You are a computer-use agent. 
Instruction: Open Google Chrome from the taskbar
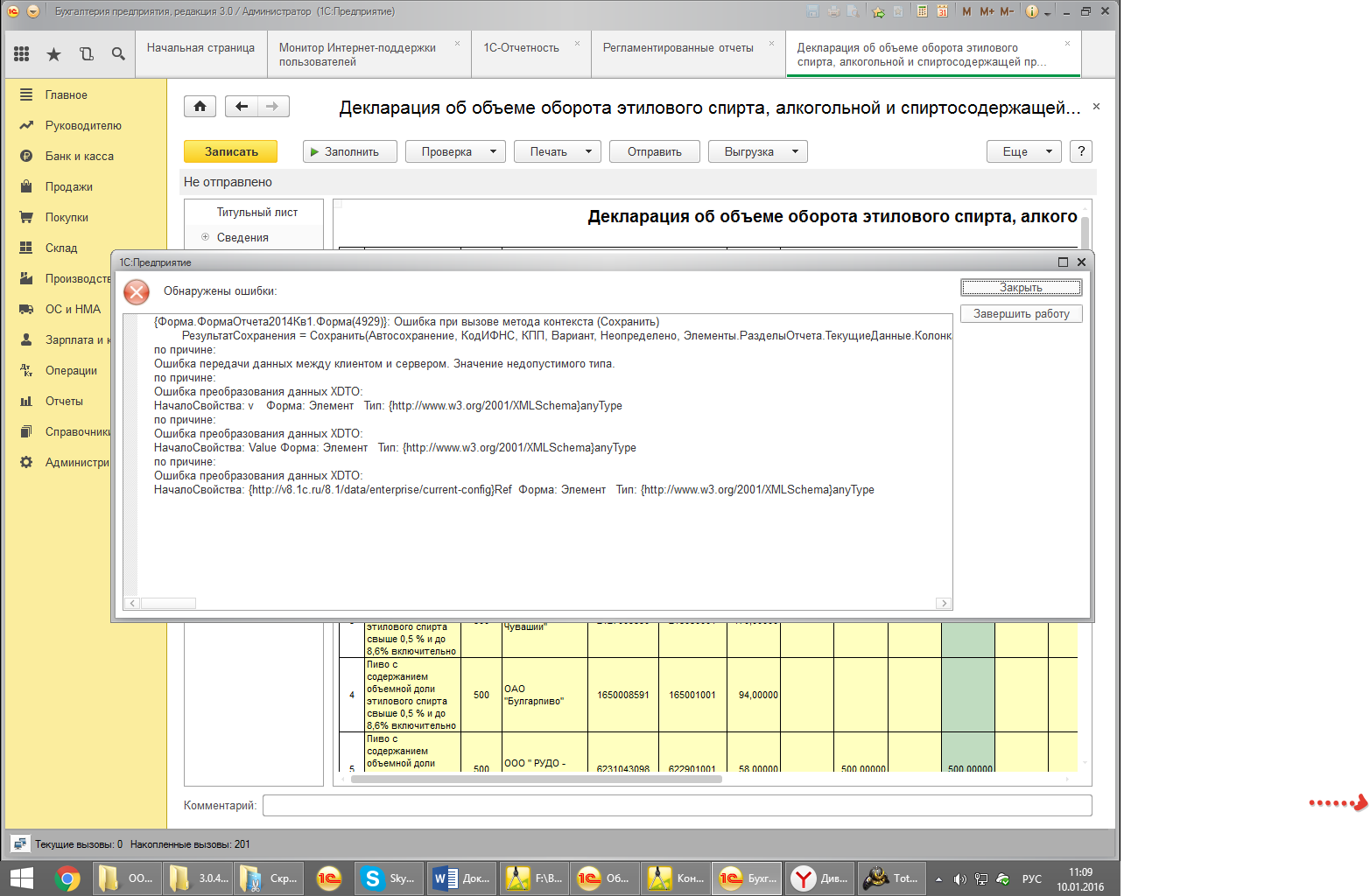[x=67, y=878]
